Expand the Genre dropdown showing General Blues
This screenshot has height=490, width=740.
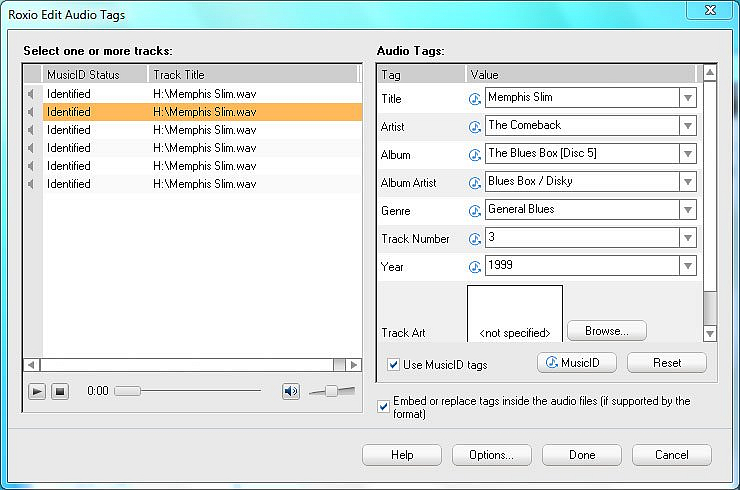(x=687, y=210)
